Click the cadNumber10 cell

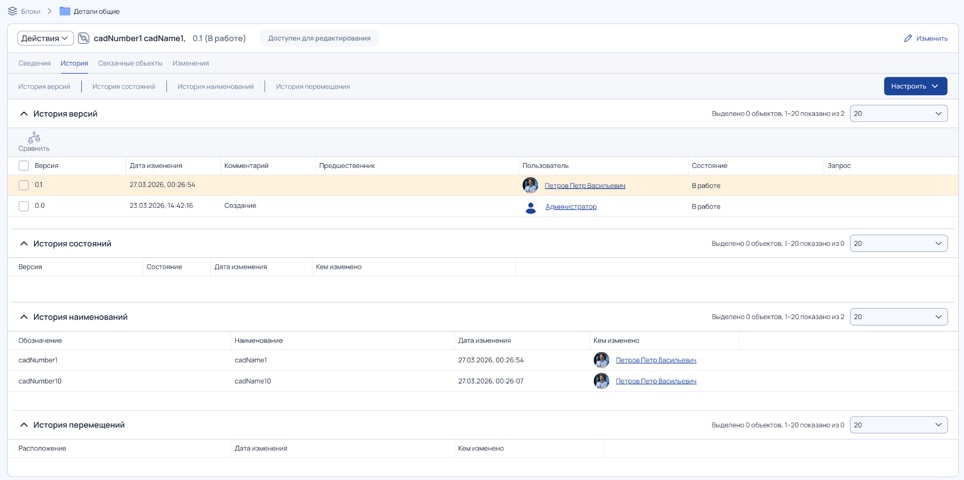[x=40, y=382]
